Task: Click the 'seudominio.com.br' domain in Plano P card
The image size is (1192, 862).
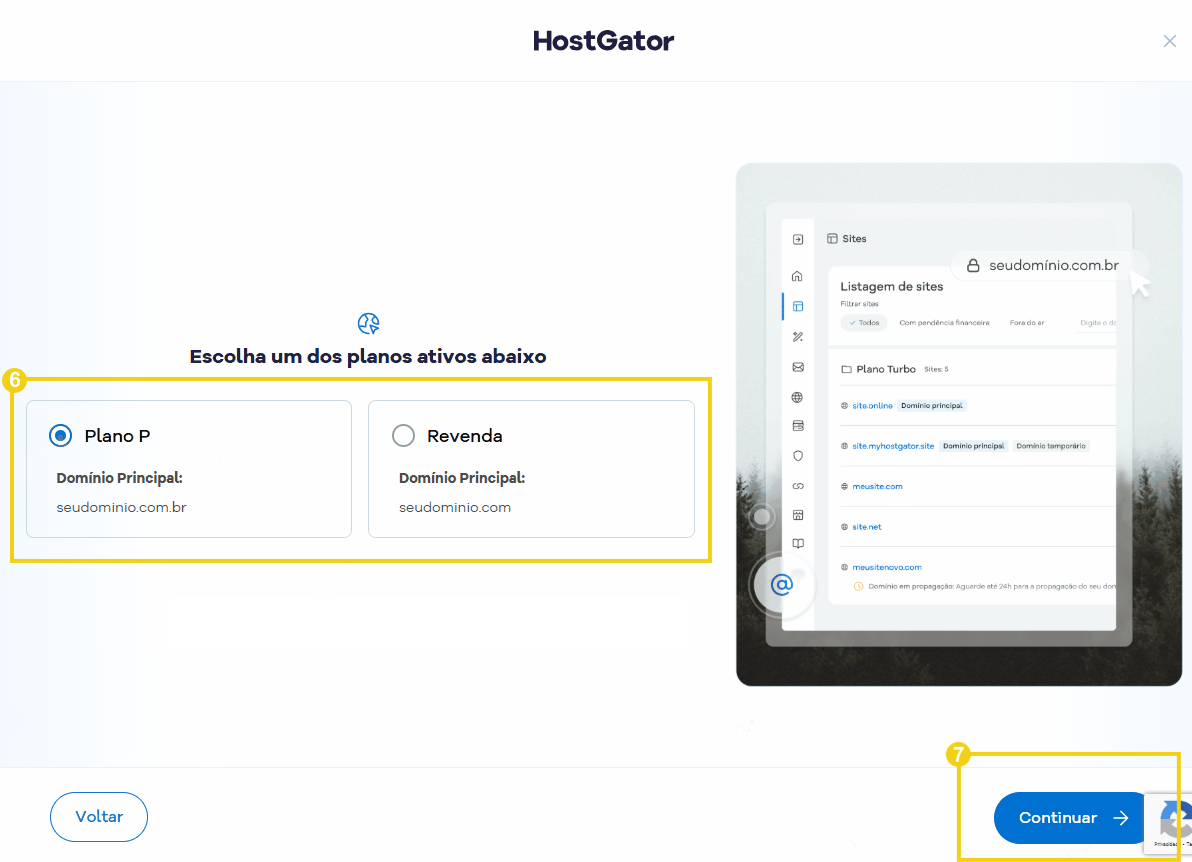Action: click(122, 507)
